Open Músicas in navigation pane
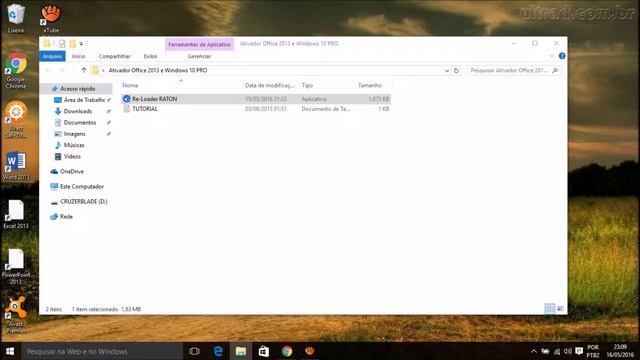 click(74, 145)
